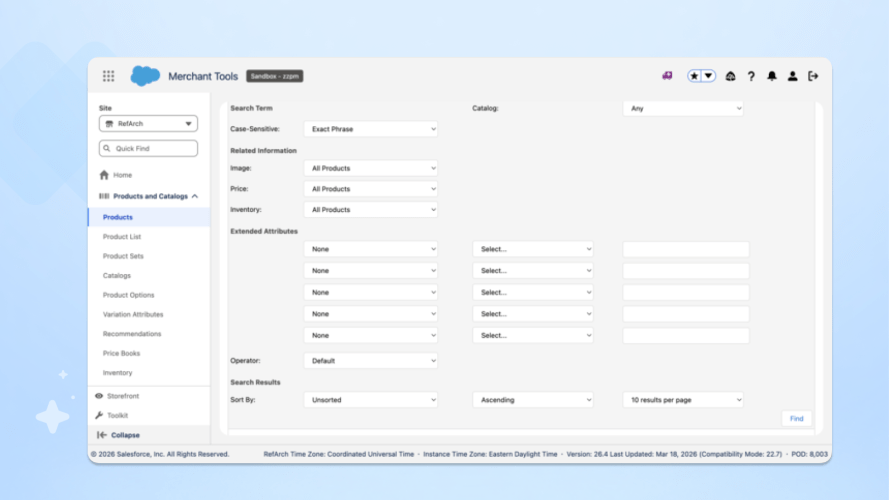Open the RefArch site selector dropdown

(149, 124)
